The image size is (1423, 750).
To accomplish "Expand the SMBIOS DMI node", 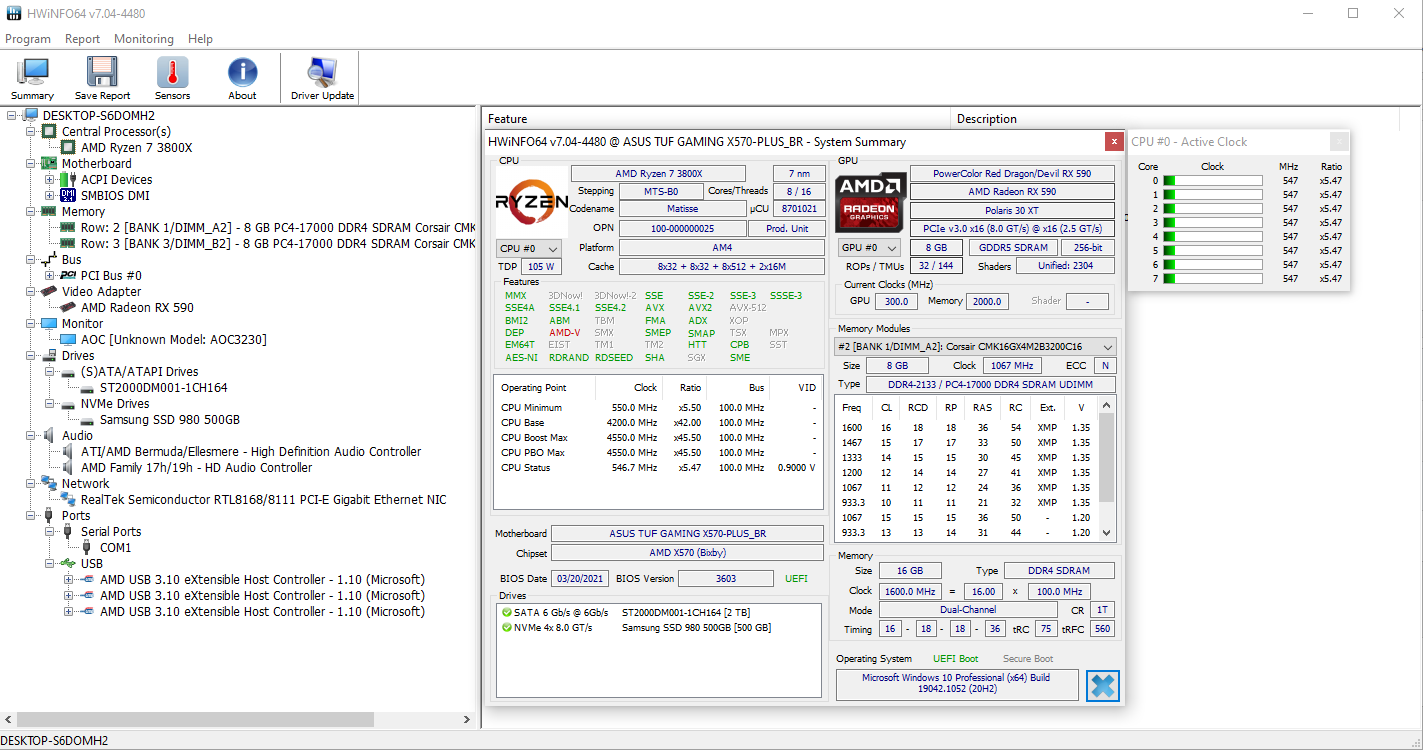I will pyautogui.click(x=50, y=195).
